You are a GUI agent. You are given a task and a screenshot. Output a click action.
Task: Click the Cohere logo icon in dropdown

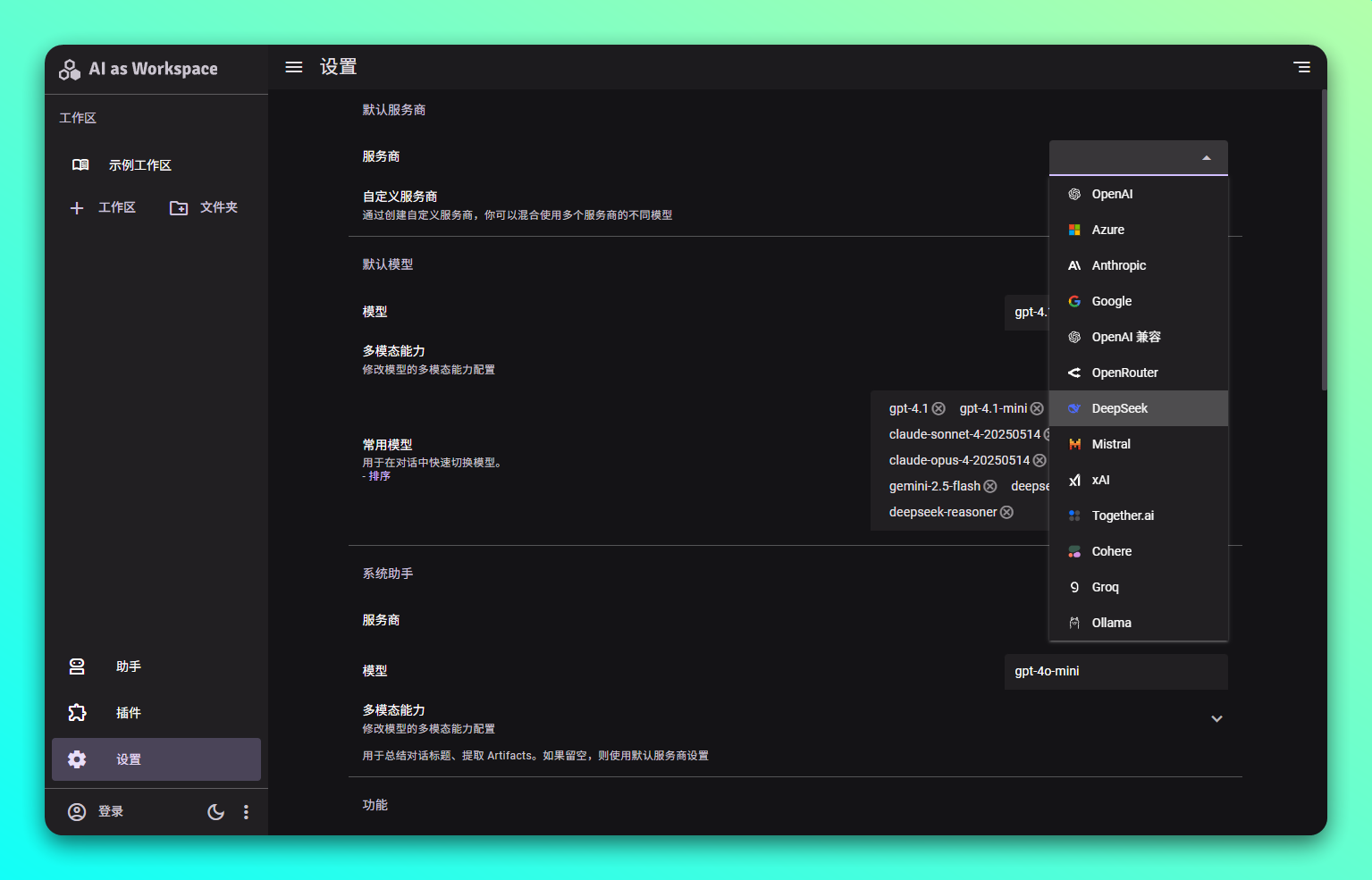[x=1074, y=551]
